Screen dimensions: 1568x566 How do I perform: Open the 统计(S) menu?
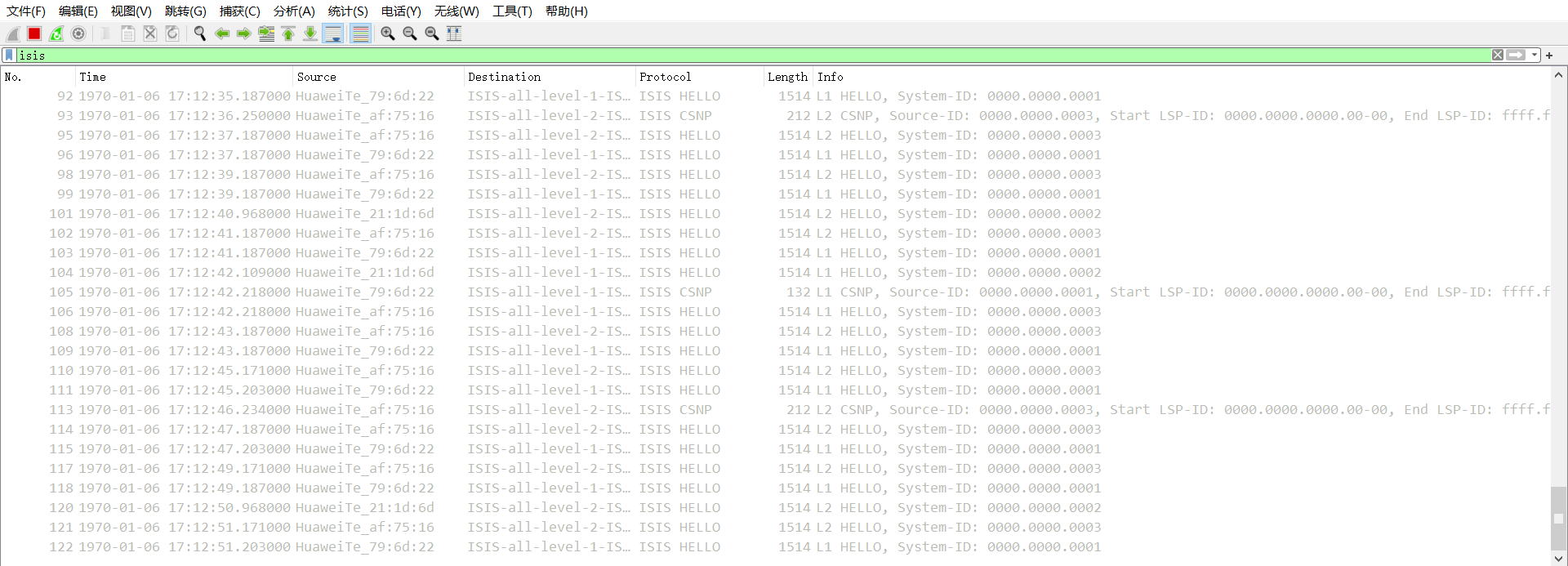[x=348, y=11]
